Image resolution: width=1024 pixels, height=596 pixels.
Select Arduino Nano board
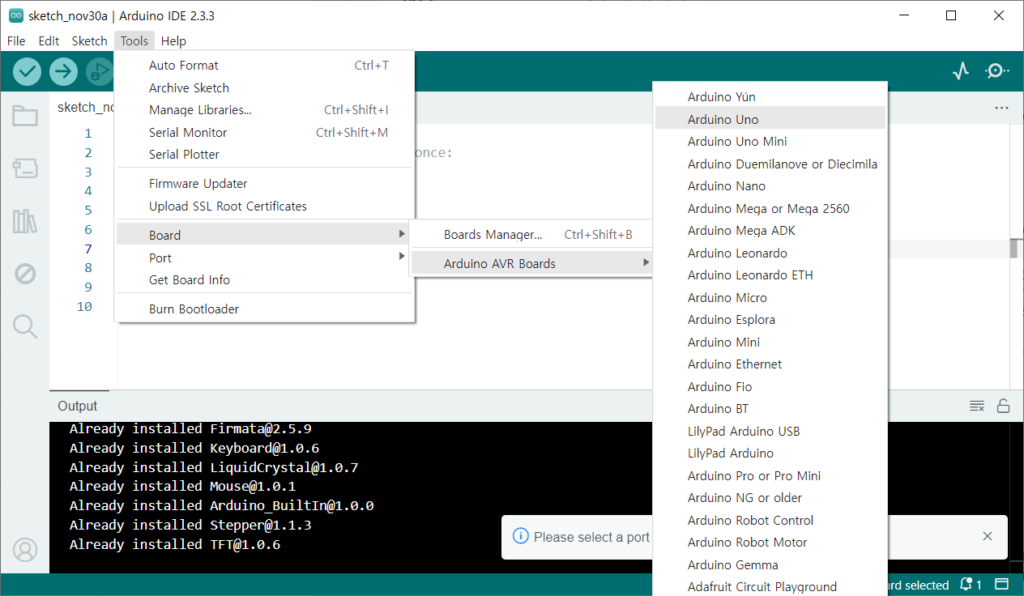tap(770, 186)
